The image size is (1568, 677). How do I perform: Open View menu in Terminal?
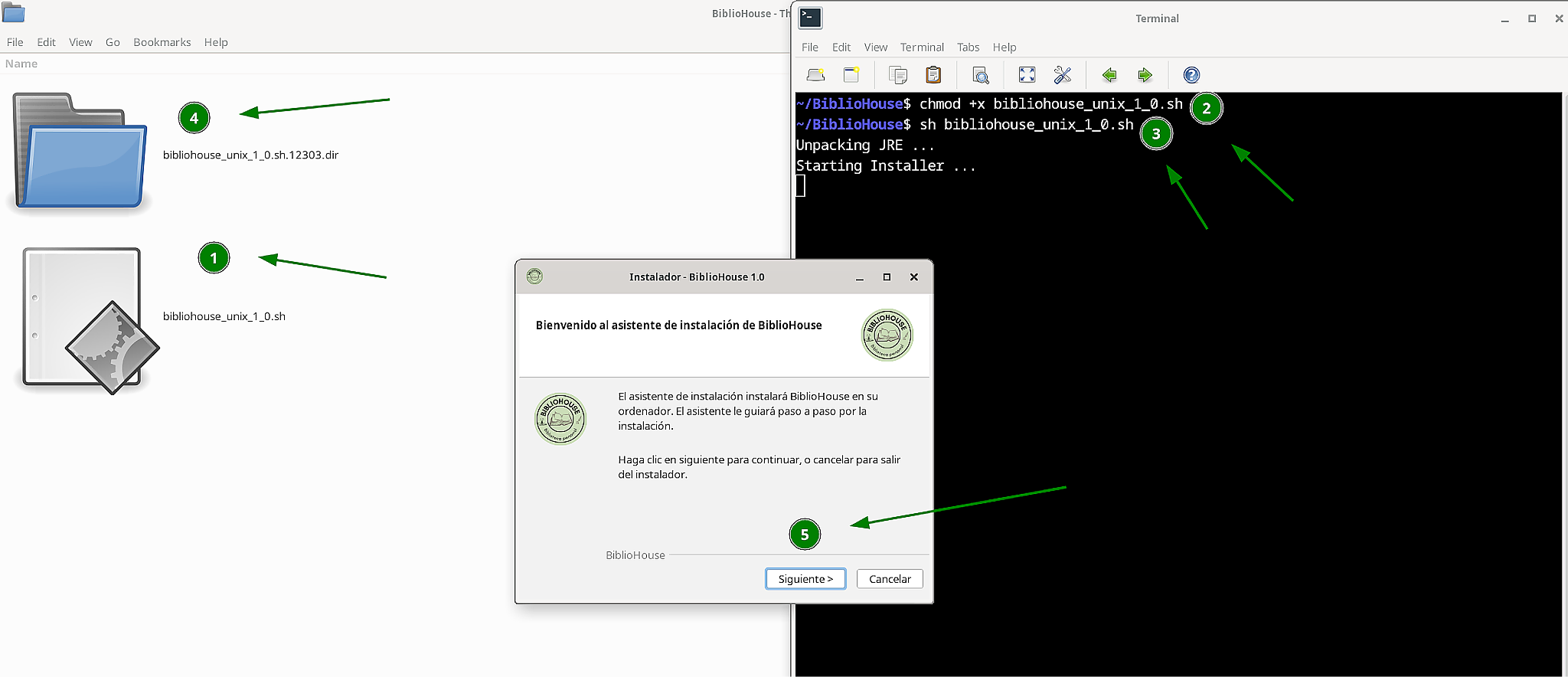(x=876, y=47)
